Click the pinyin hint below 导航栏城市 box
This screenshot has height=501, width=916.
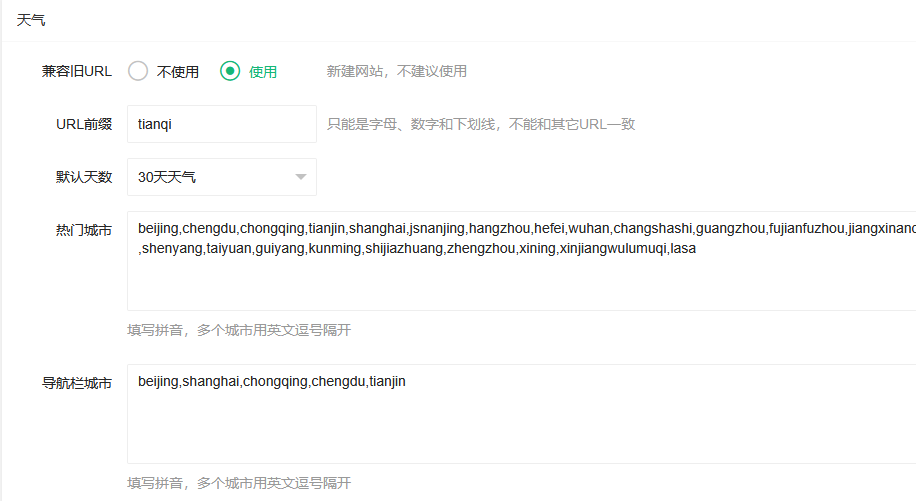click(238, 483)
